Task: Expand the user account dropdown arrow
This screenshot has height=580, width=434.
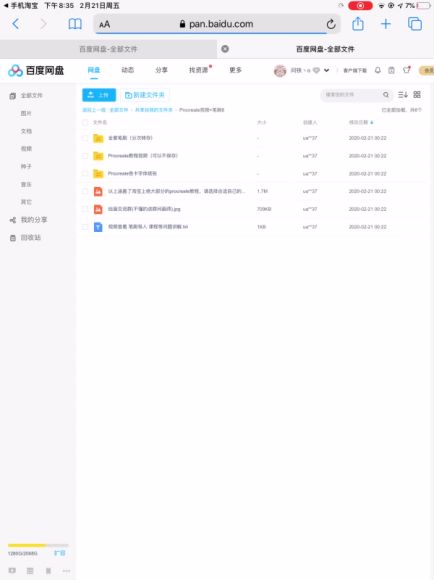Action: [x=326, y=70]
